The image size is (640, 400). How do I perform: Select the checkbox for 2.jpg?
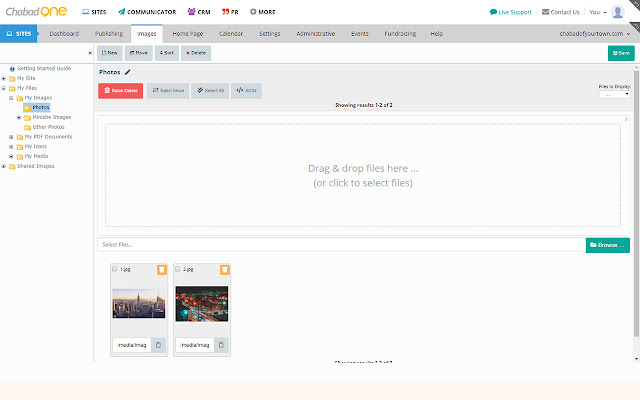(x=178, y=269)
